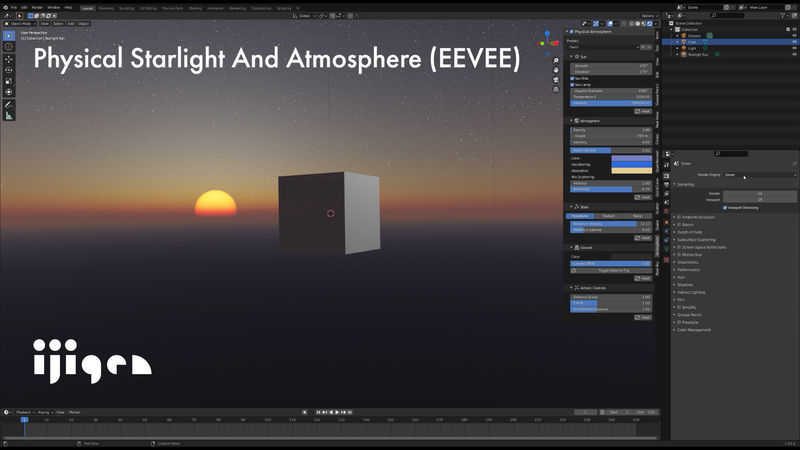This screenshot has width=800, height=450.
Task: Select the Rotate tool
Action: (x=9, y=70)
